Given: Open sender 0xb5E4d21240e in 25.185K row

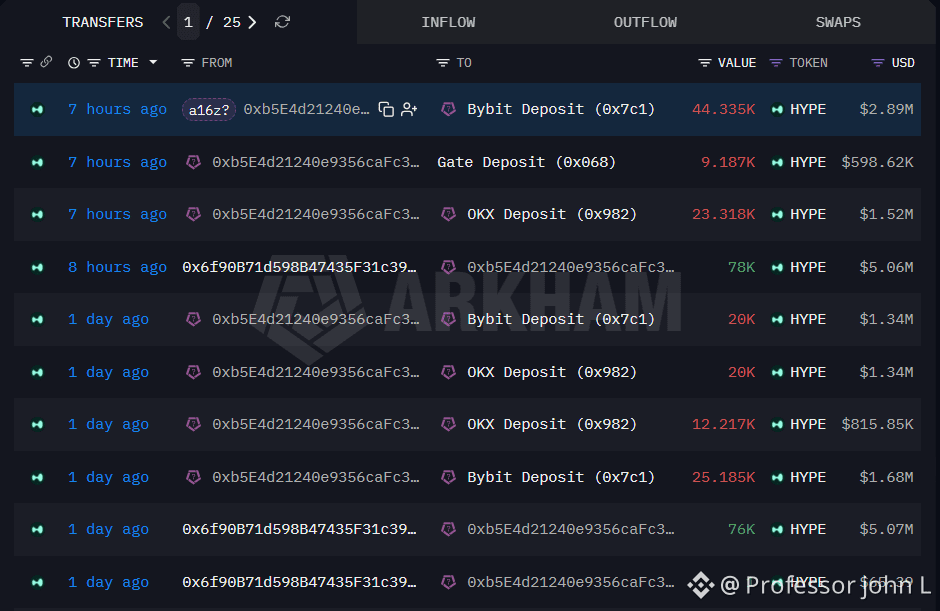Looking at the screenshot, I should (315, 477).
